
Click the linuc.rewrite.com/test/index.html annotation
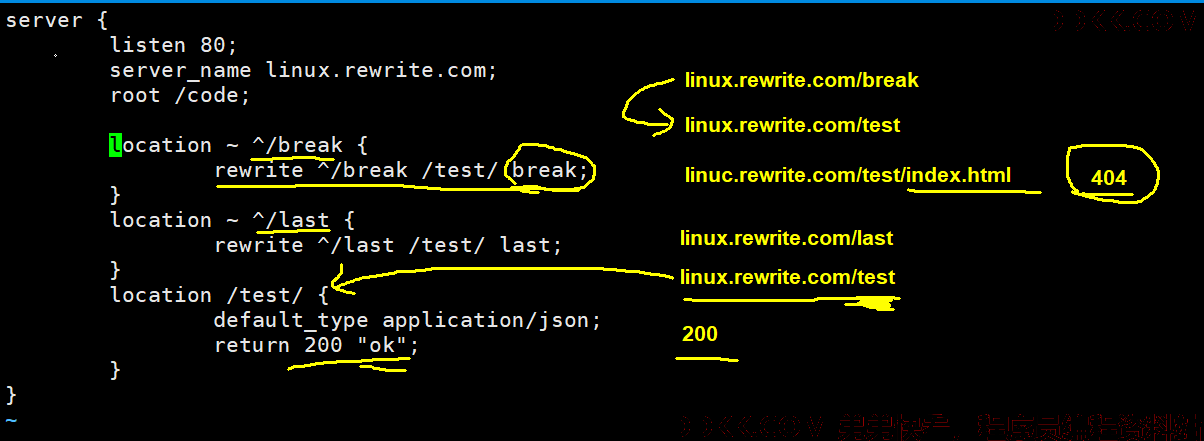(x=848, y=176)
